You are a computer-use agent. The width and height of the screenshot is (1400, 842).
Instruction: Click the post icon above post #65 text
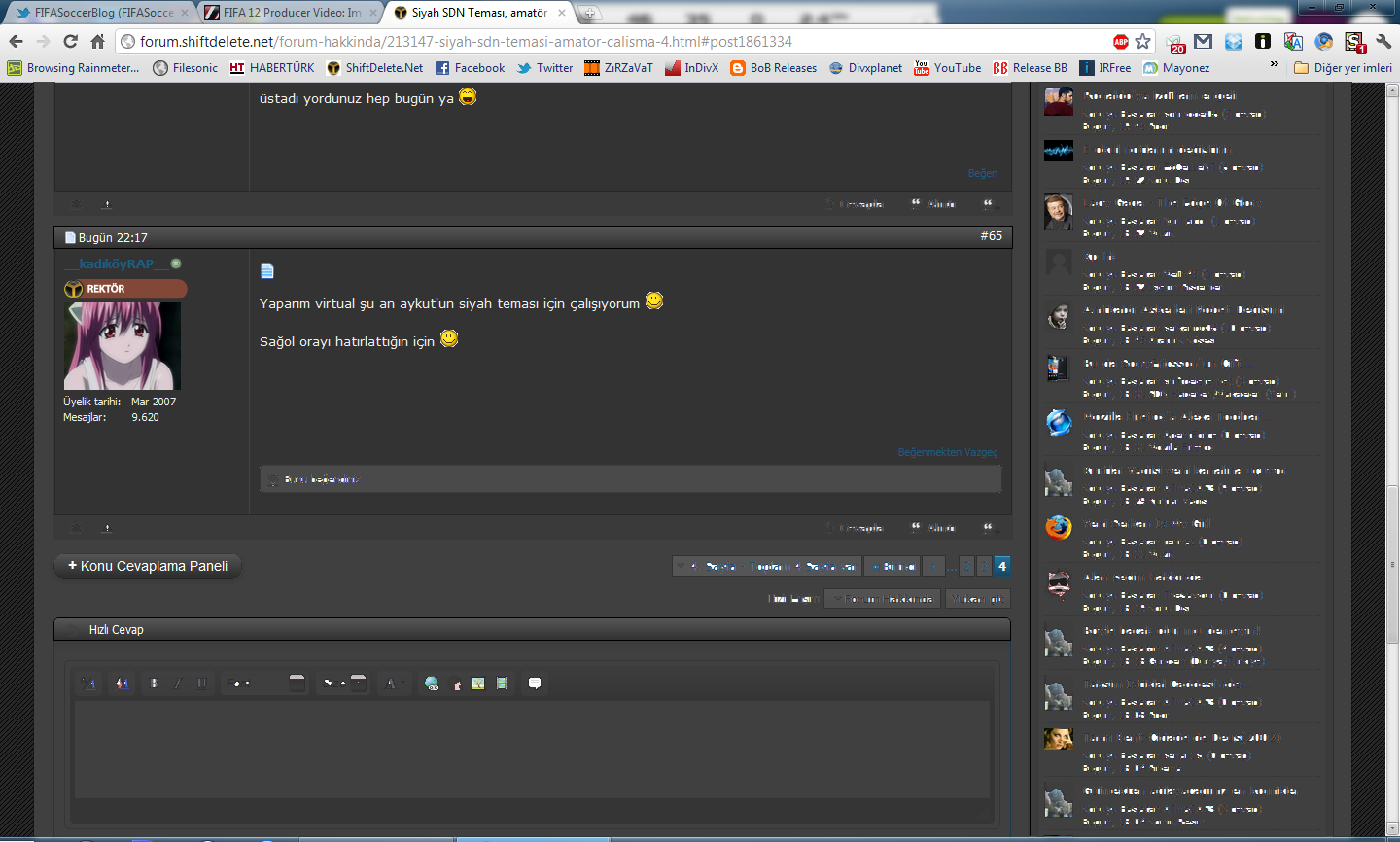267,271
